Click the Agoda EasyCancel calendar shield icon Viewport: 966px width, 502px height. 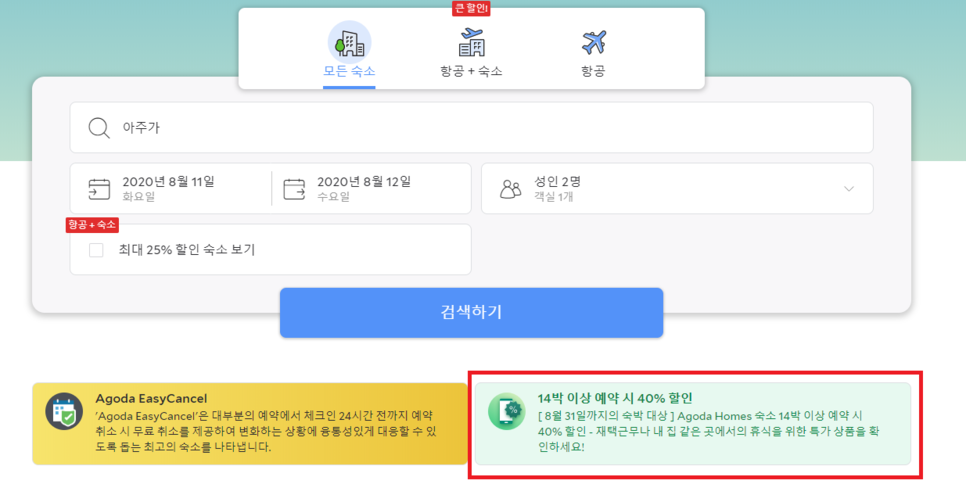pyautogui.click(x=64, y=411)
